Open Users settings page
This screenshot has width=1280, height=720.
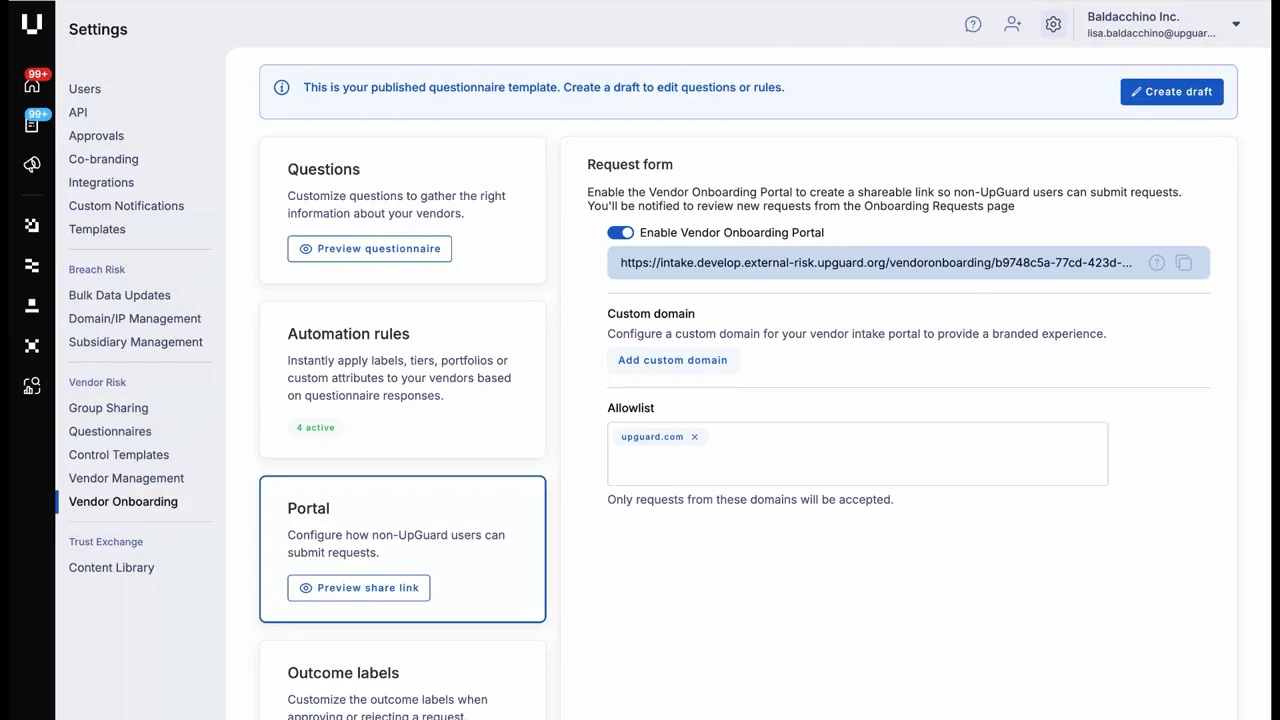click(85, 89)
